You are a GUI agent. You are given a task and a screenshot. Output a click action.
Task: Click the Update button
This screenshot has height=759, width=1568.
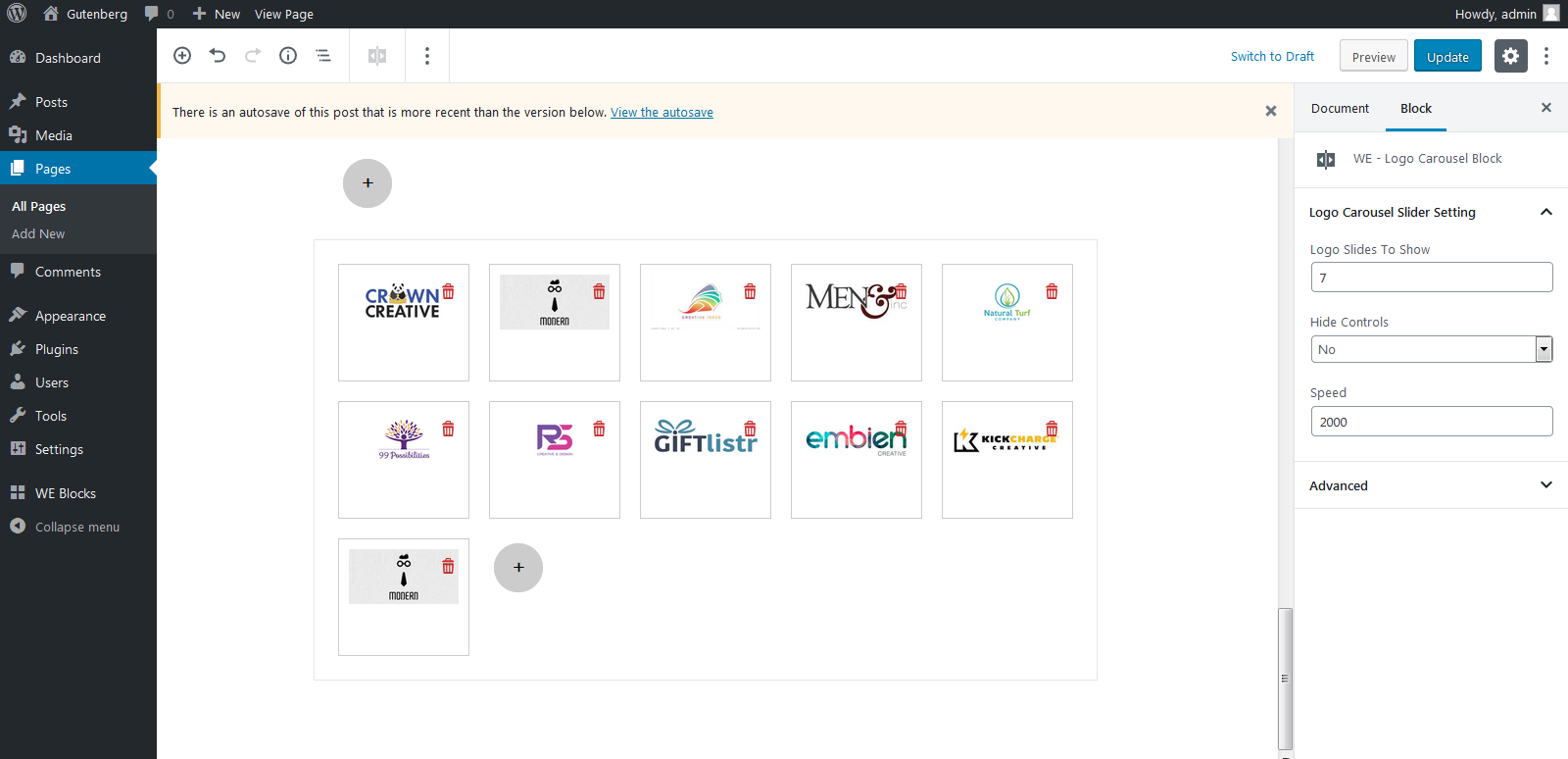(x=1447, y=56)
